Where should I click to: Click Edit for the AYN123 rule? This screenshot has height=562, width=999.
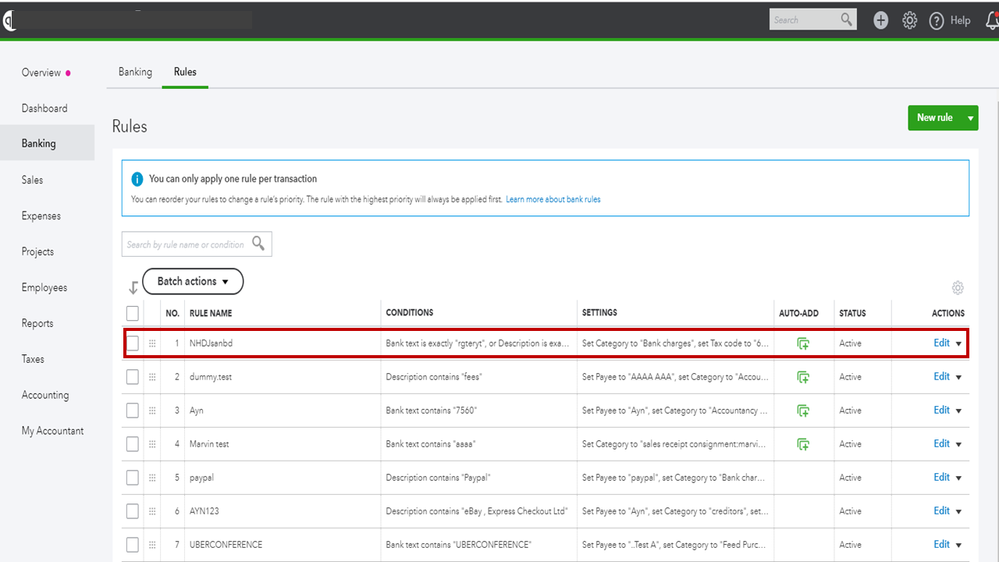pos(941,511)
